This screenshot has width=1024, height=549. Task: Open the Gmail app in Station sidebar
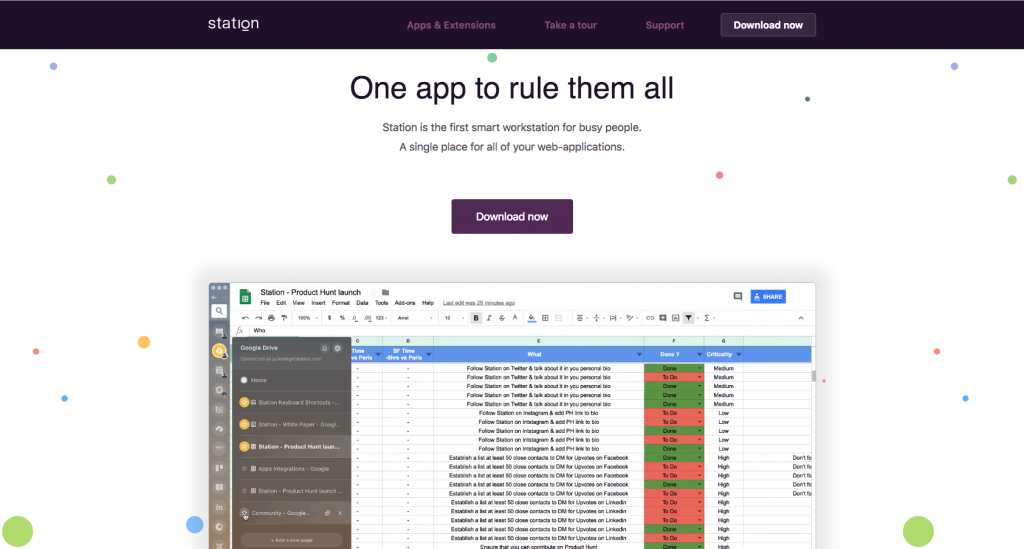(219, 331)
